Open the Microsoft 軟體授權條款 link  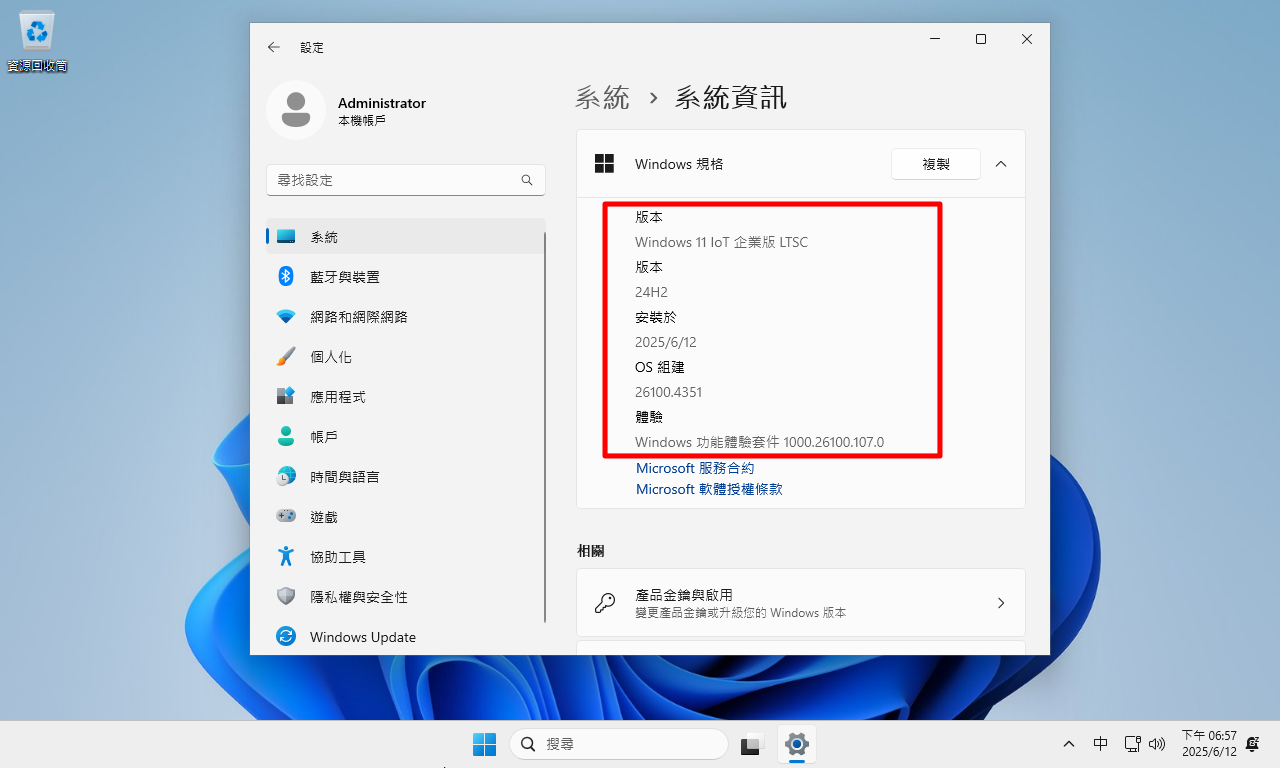(709, 489)
